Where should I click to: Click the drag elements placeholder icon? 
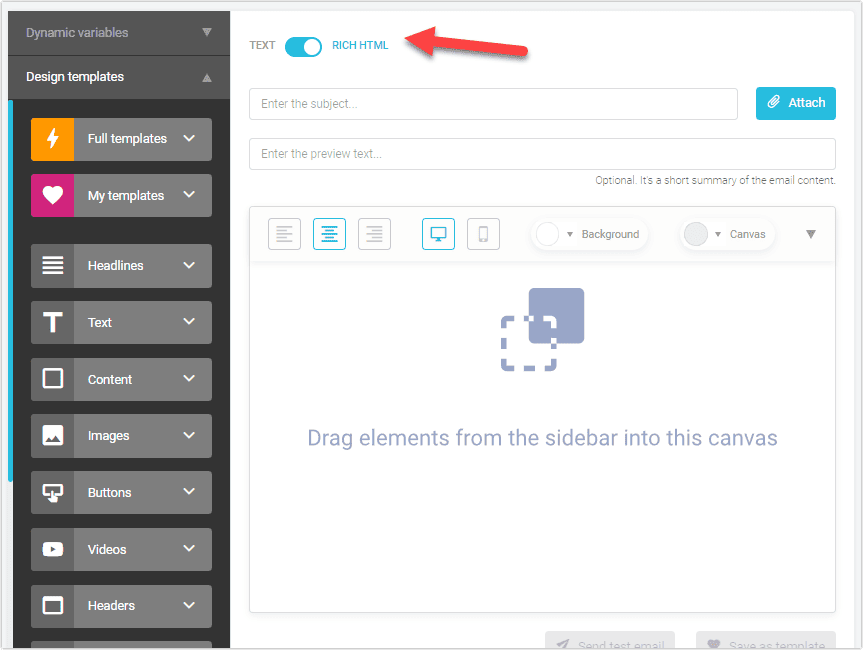(542, 330)
